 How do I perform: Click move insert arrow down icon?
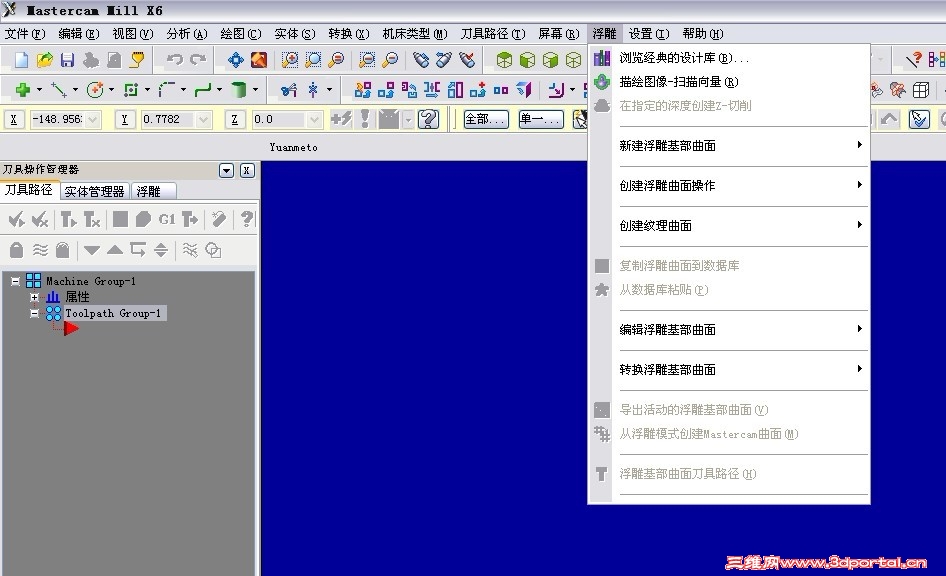click(x=92, y=250)
